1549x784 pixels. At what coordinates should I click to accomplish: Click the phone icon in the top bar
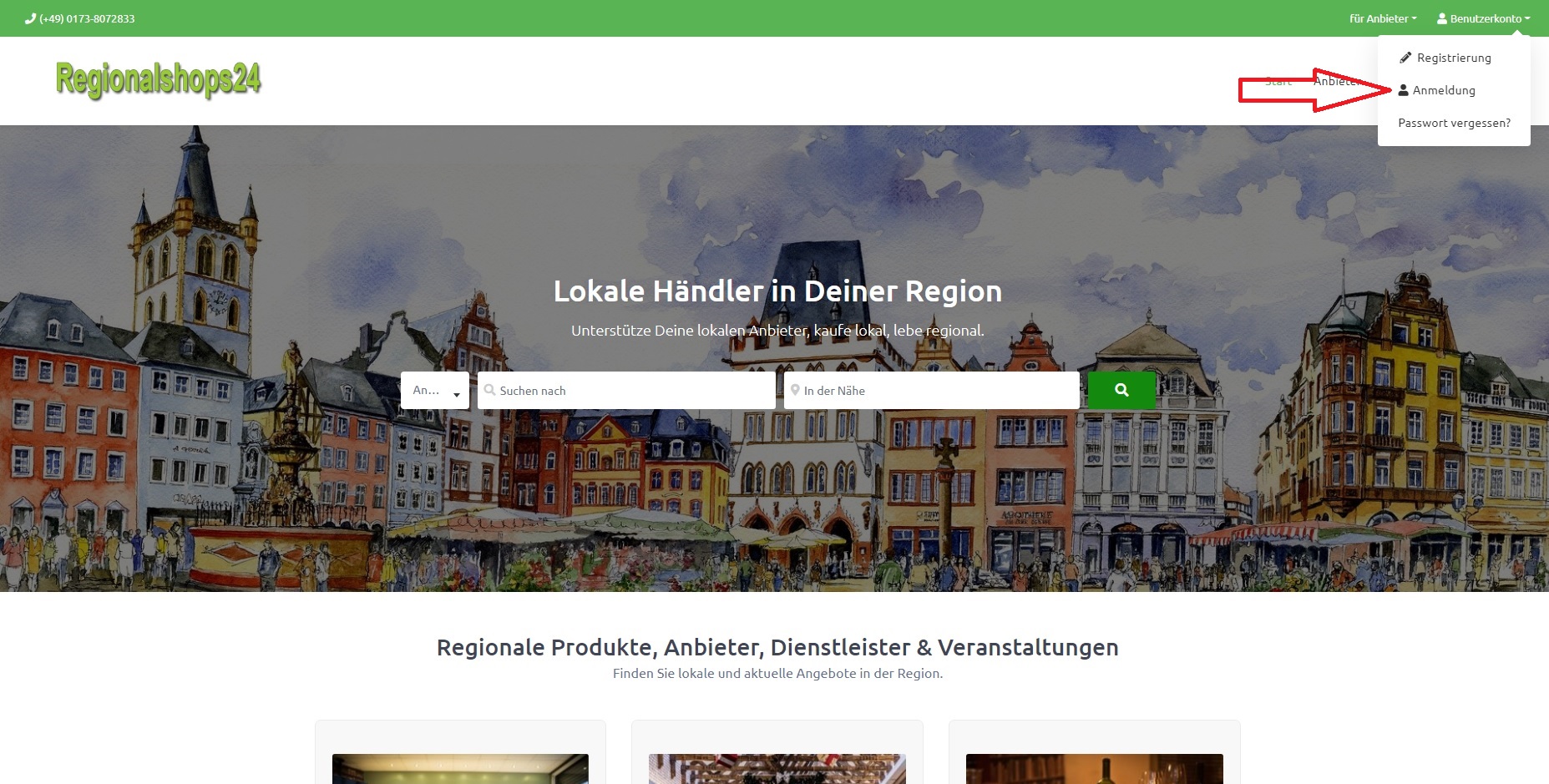tap(31, 18)
